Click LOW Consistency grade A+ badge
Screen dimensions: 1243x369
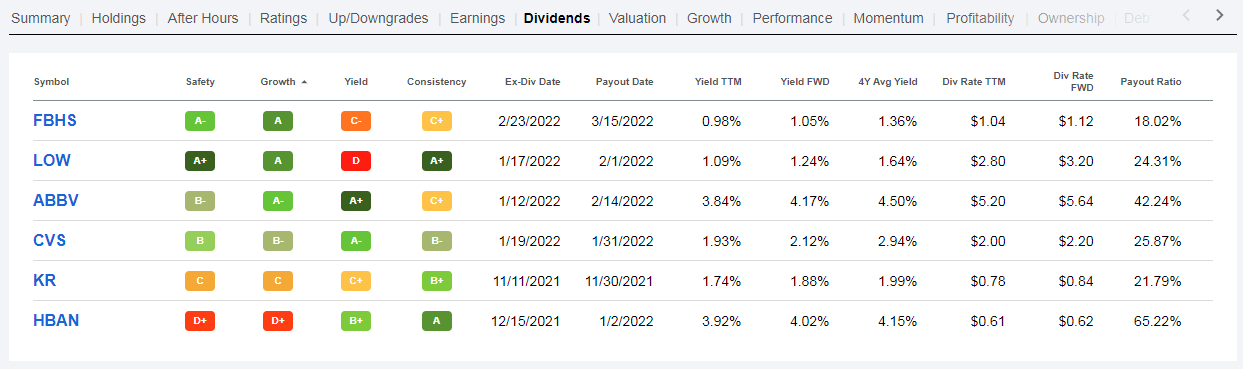[437, 161]
